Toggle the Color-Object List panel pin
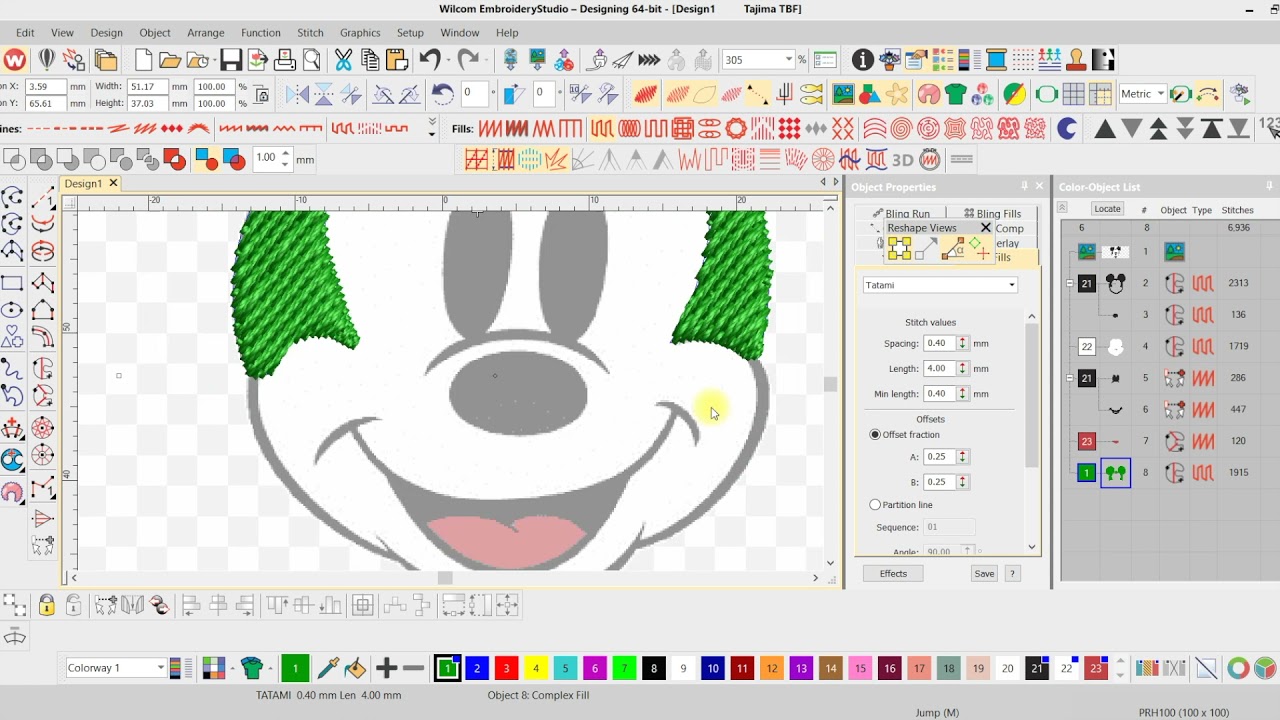 click(1270, 187)
